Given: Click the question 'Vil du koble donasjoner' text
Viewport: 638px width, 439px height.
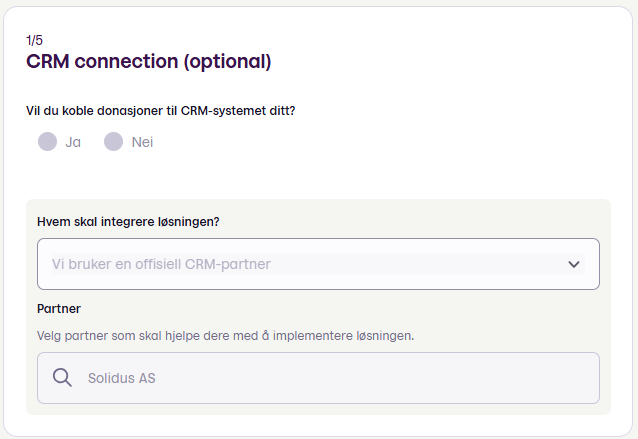Looking at the screenshot, I should (100, 111).
